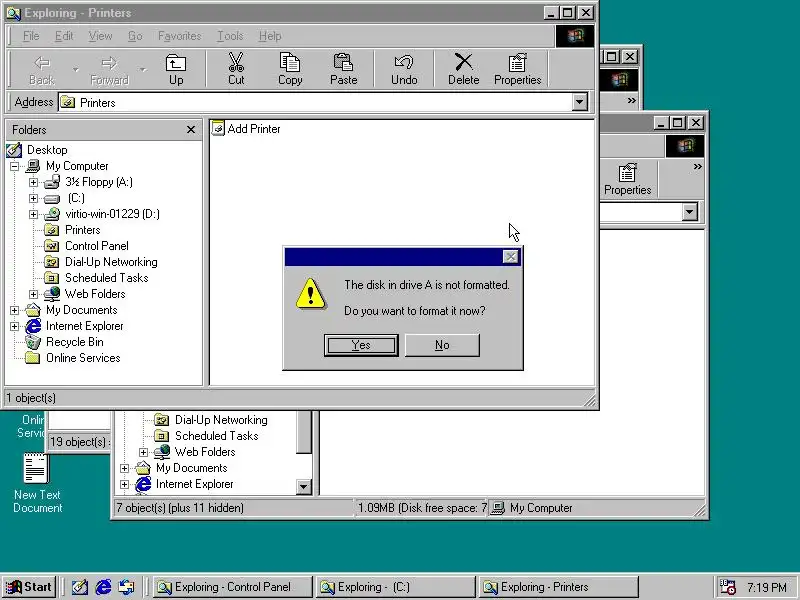This screenshot has height=600, width=800.
Task: Click toolbar overflow chevron in rear window
Action: pos(697,167)
